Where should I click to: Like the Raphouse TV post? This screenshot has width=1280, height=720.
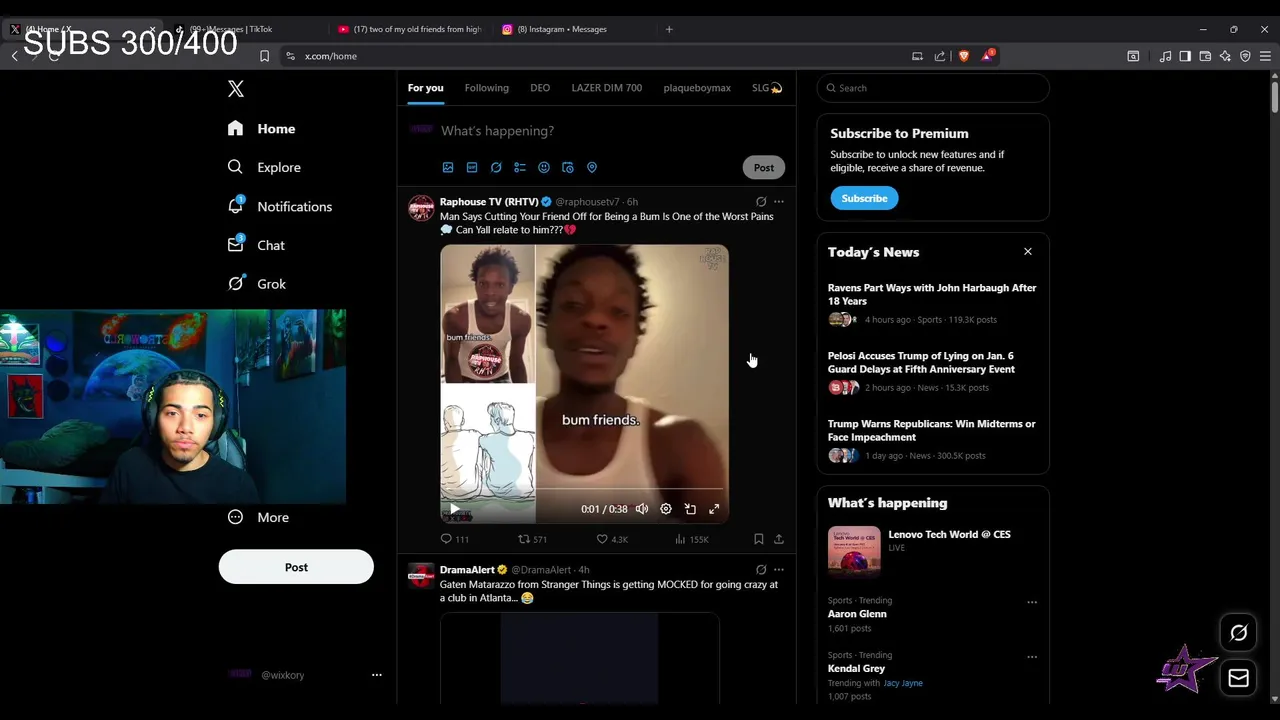pos(612,539)
